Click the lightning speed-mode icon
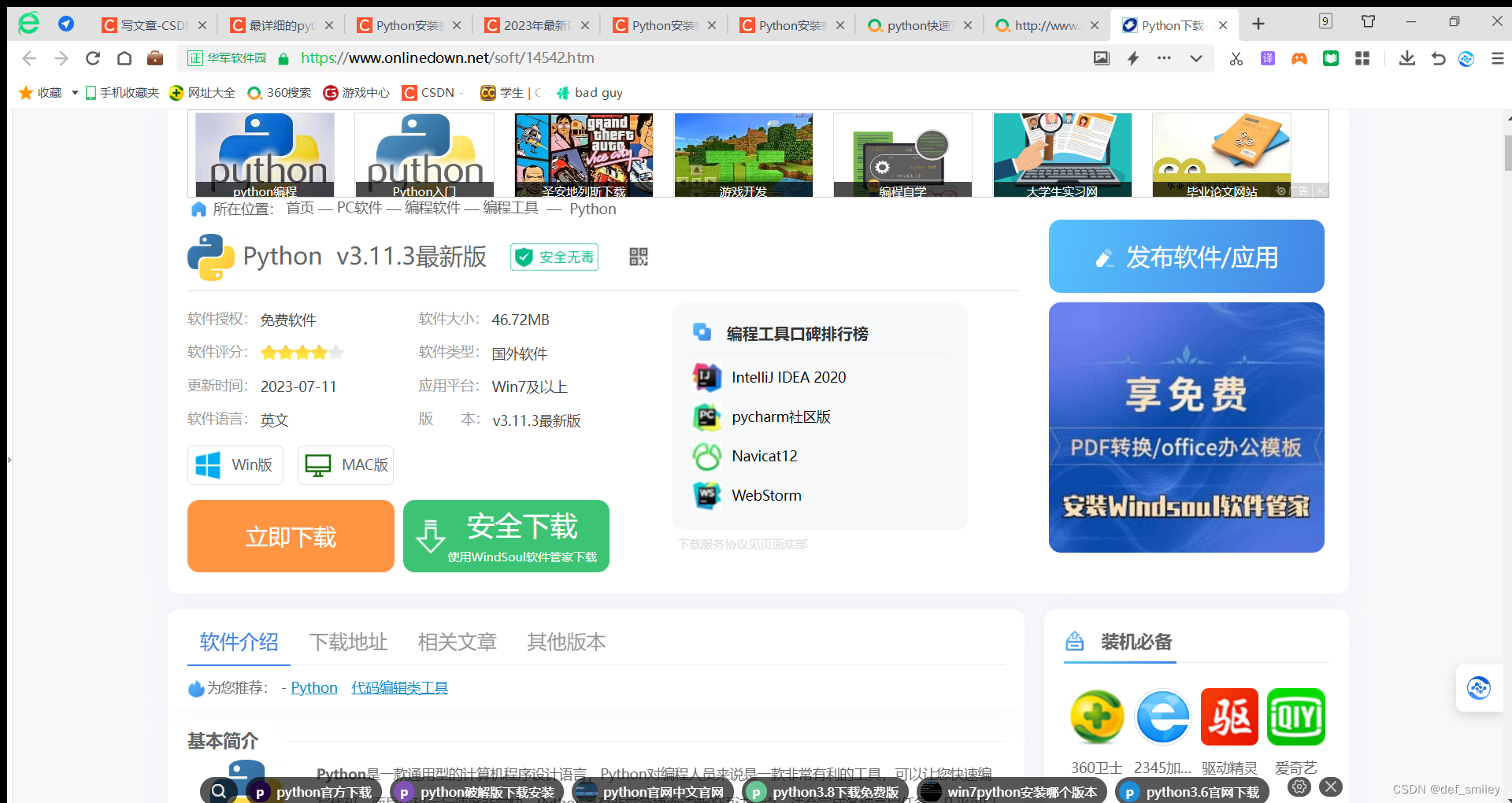 tap(1133, 58)
